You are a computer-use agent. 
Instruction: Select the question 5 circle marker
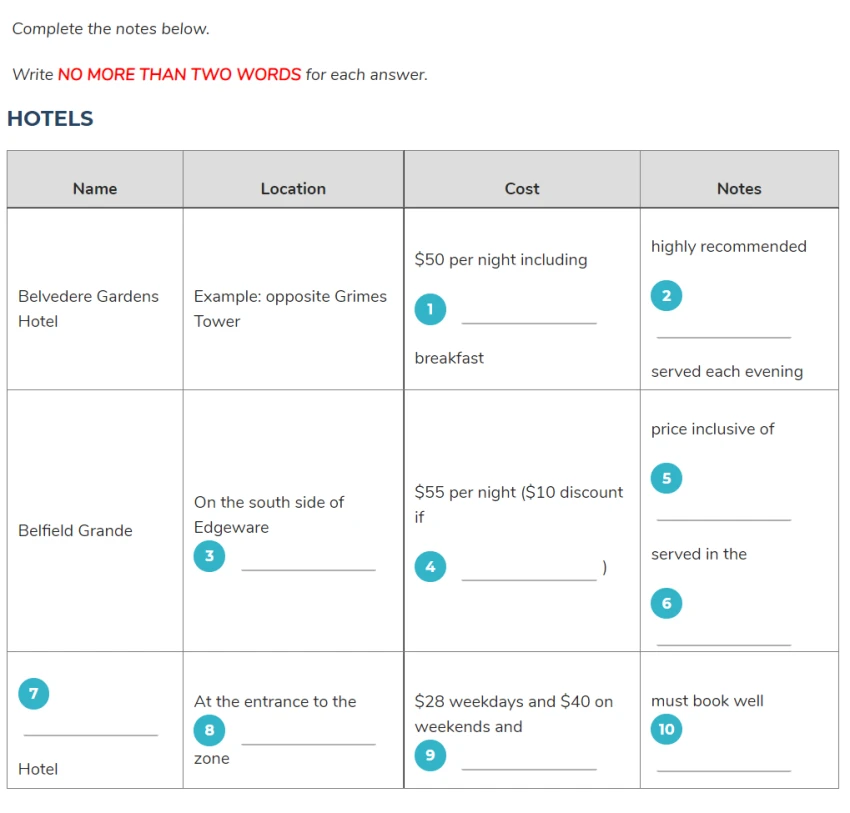pyautogui.click(x=666, y=478)
